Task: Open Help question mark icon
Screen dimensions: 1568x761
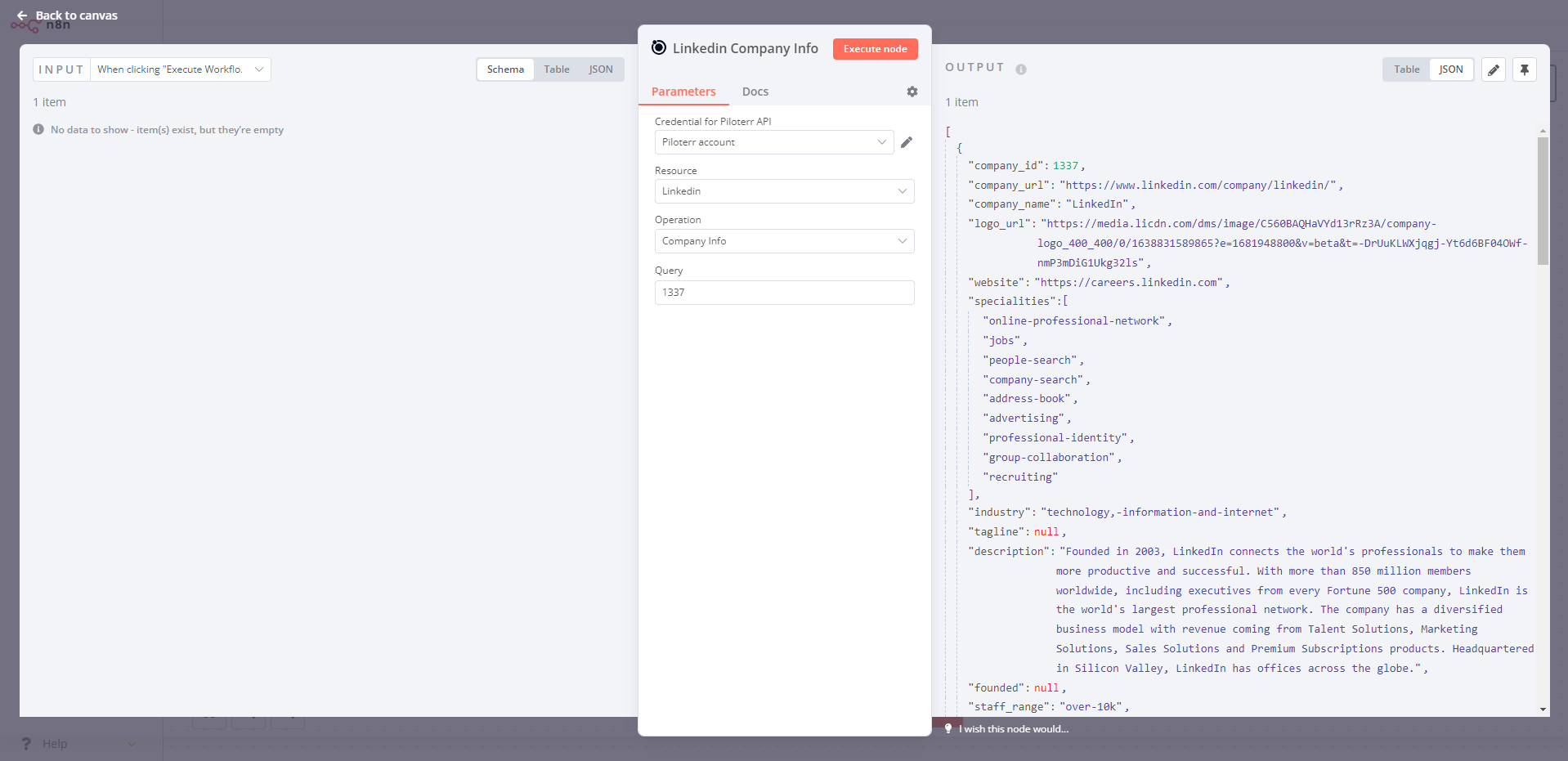Action: [x=26, y=743]
